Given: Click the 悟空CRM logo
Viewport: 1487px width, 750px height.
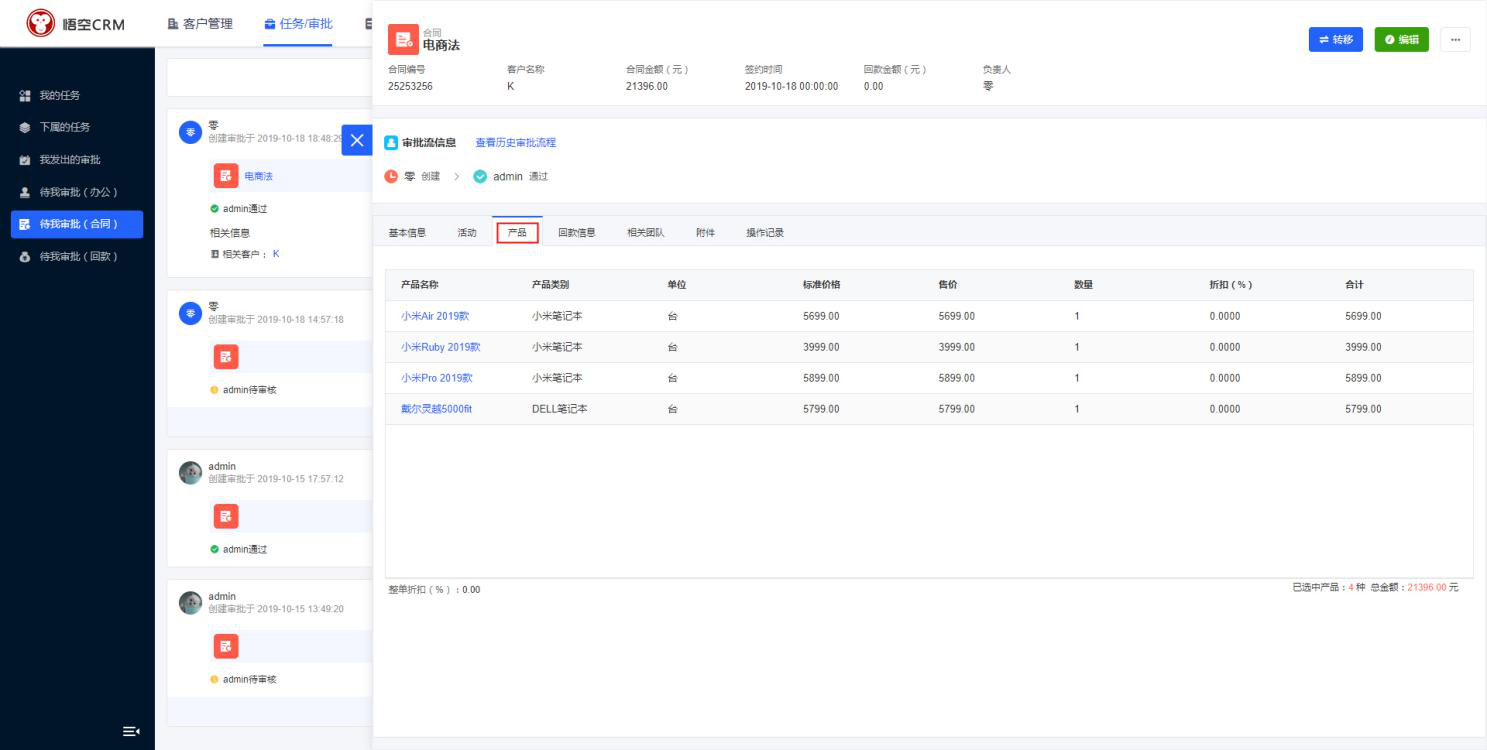Looking at the screenshot, I should (77, 24).
